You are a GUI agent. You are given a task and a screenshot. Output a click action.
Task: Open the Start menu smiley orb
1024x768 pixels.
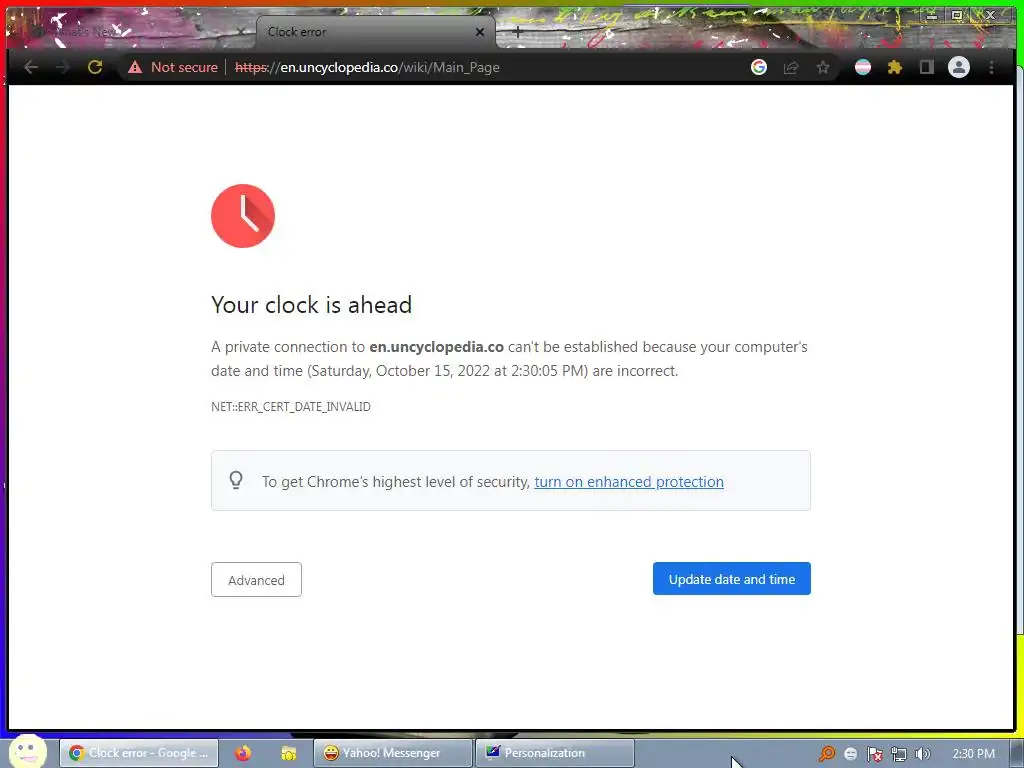[x=27, y=752]
